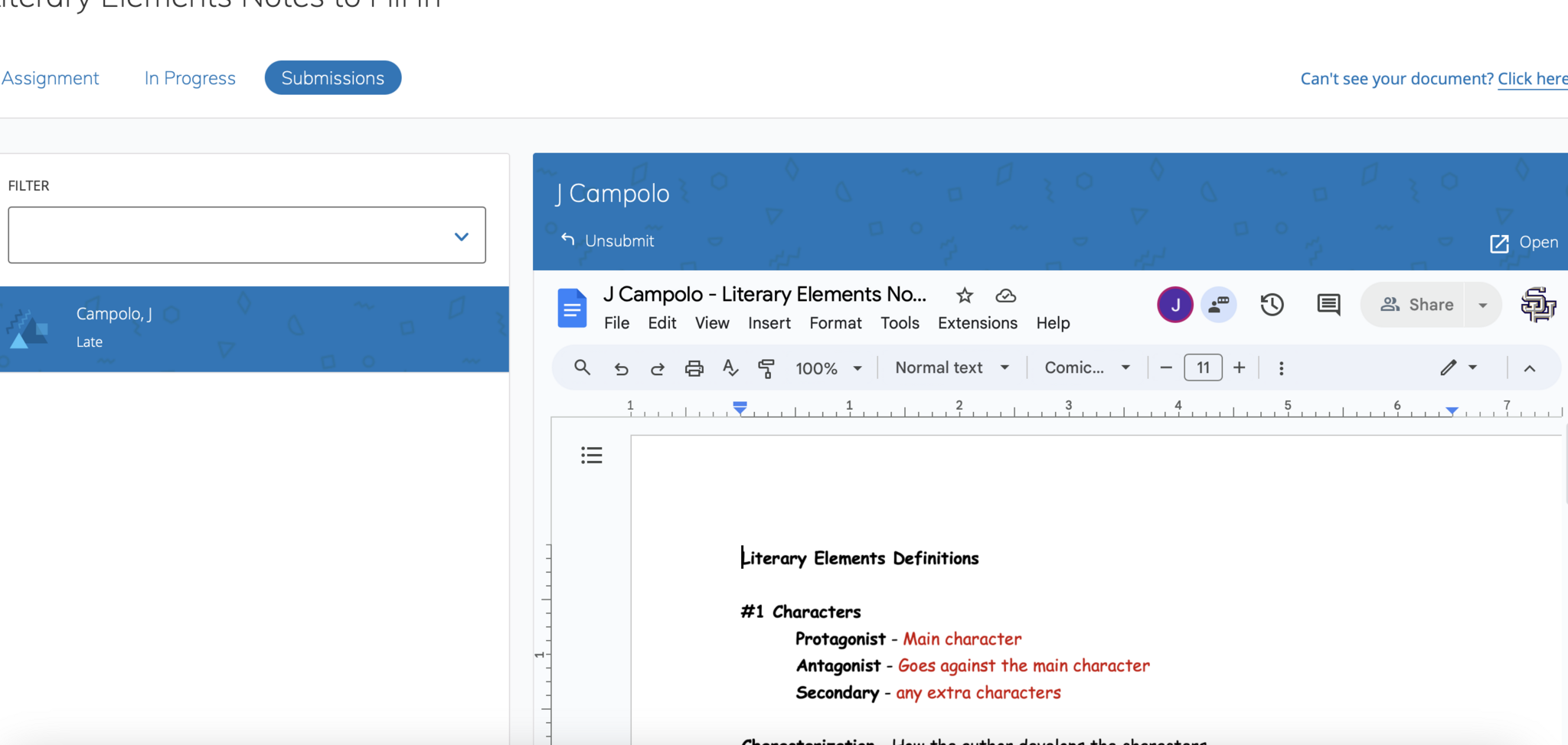Image resolution: width=1568 pixels, height=745 pixels.
Task: Click the paint format roller icon
Action: pos(766,369)
